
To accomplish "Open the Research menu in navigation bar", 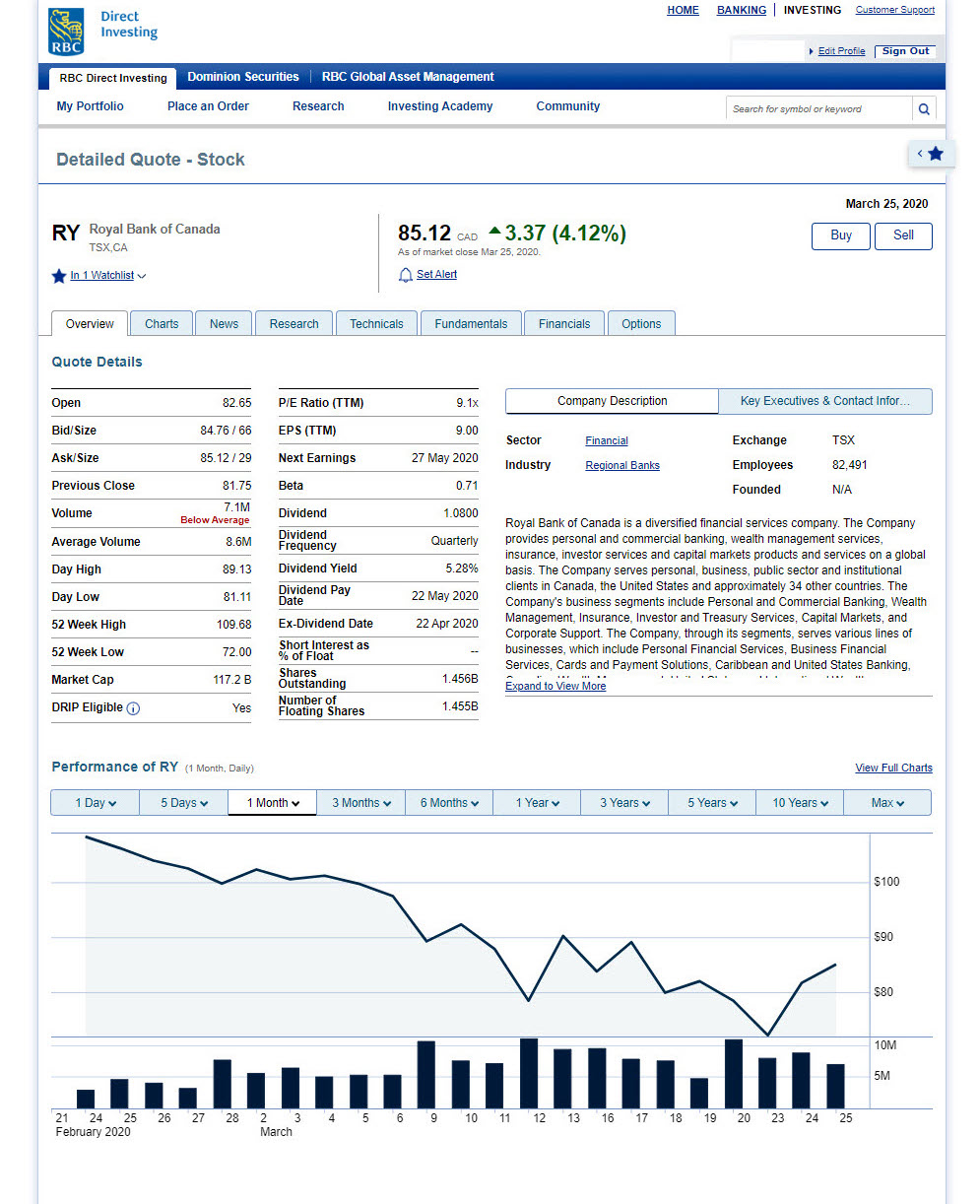I will (318, 106).
